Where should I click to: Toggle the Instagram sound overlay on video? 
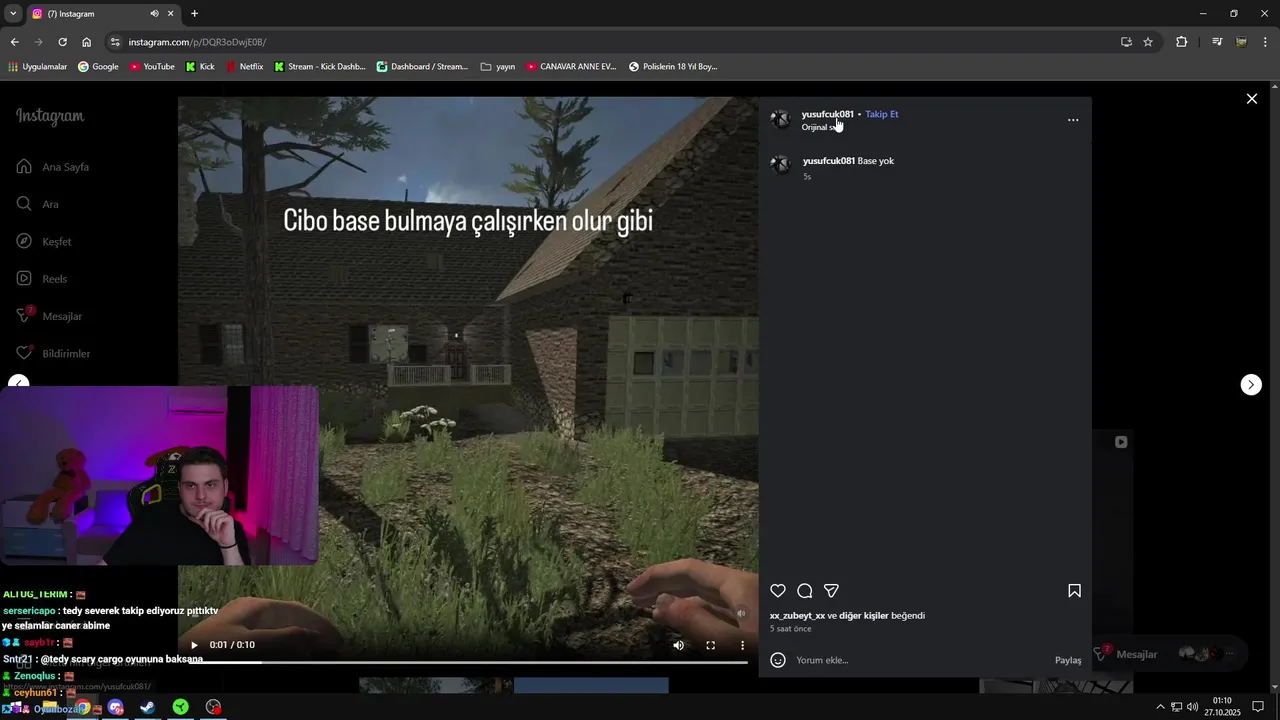[x=741, y=613]
